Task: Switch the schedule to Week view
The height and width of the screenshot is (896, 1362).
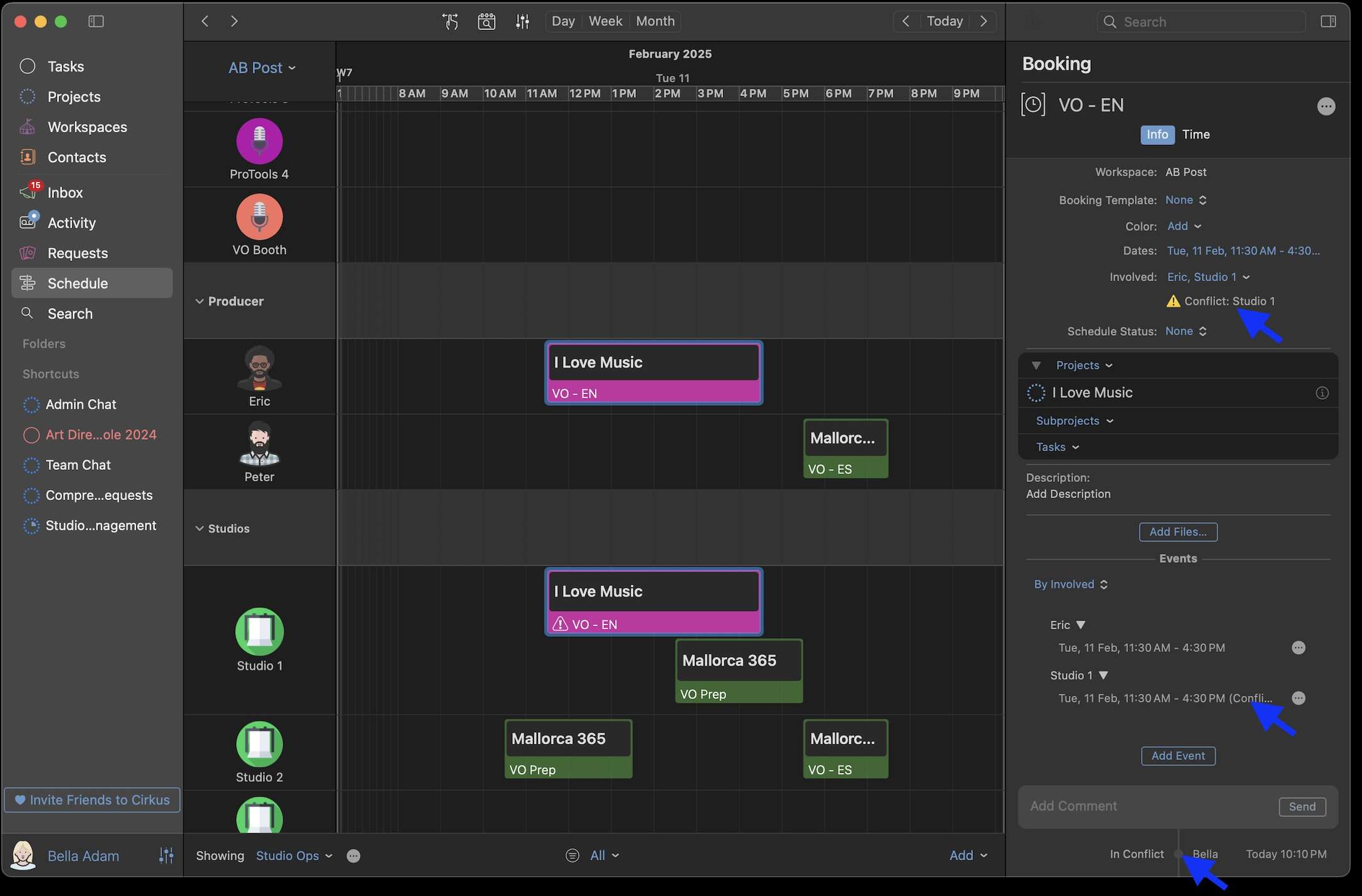Action: click(605, 21)
